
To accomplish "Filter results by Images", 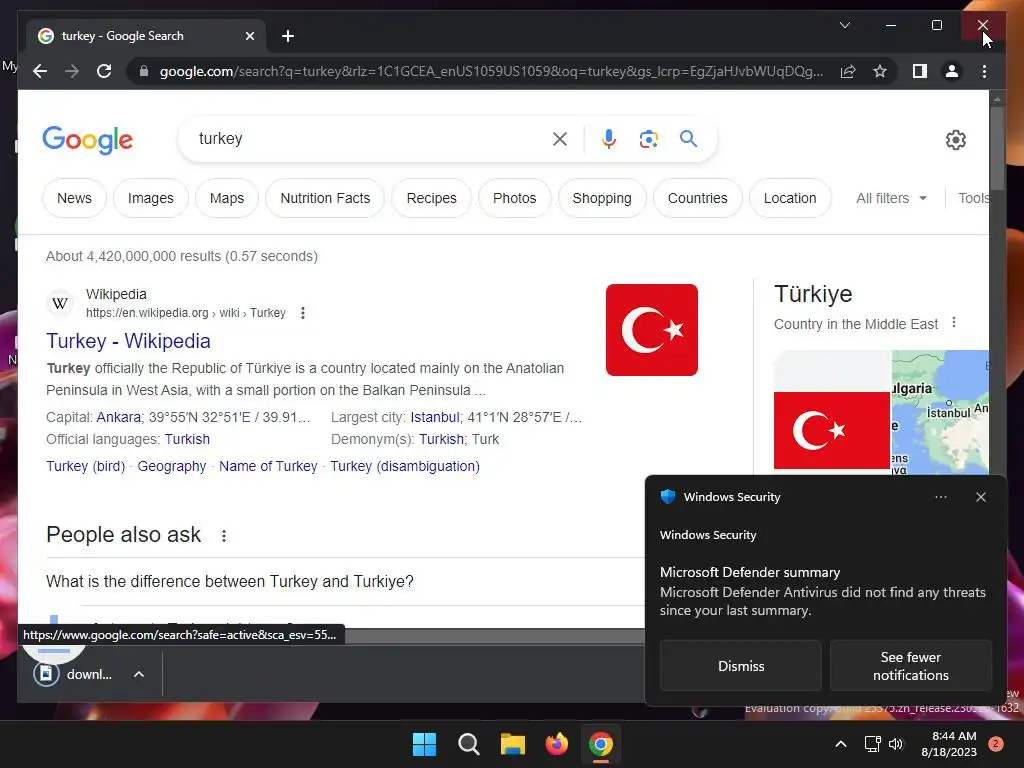I will [x=151, y=198].
